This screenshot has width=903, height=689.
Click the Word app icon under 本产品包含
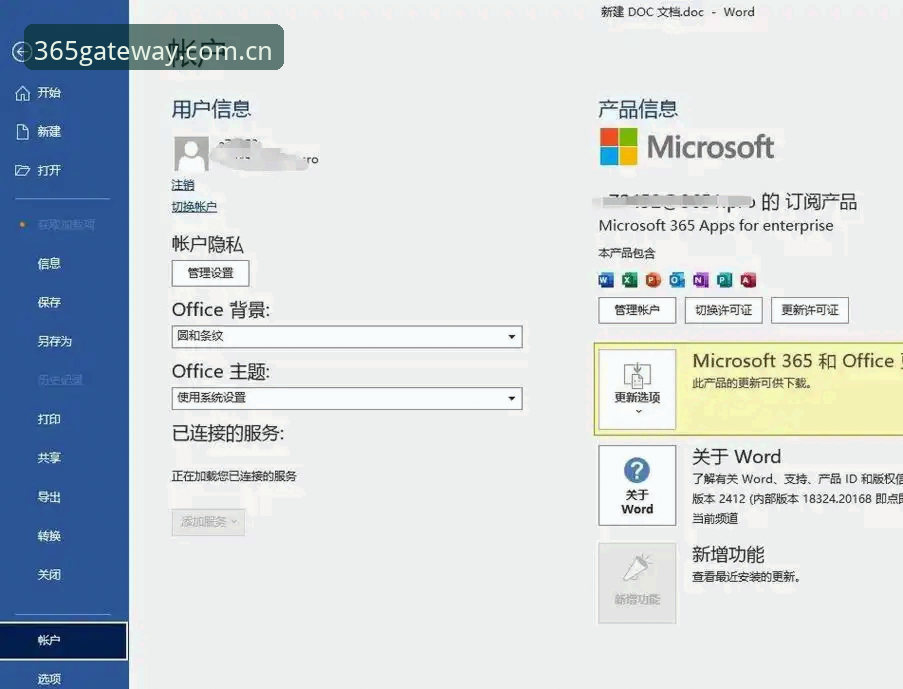click(606, 280)
